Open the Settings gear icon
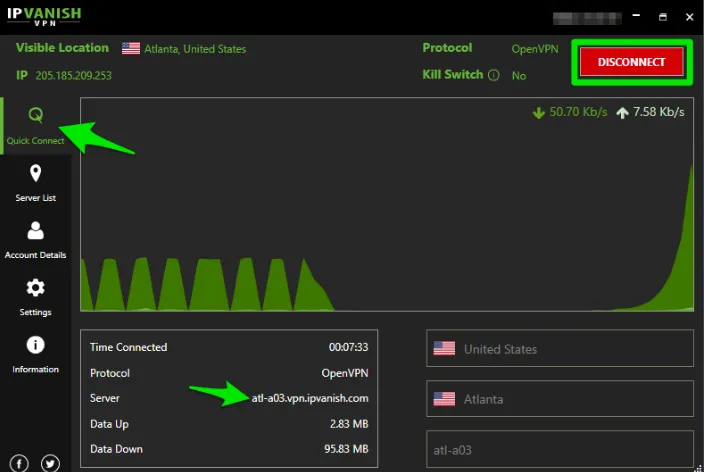704x472 pixels. [35, 288]
